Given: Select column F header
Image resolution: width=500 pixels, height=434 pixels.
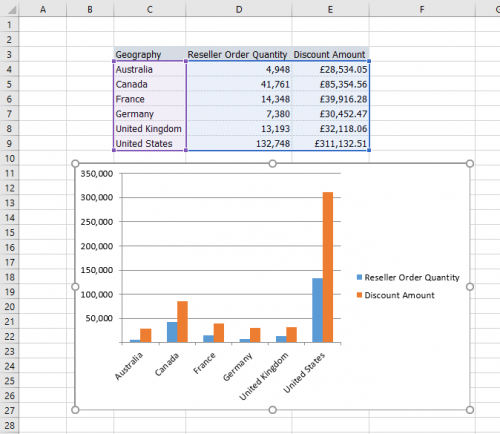Looking at the screenshot, I should click(x=422, y=9).
